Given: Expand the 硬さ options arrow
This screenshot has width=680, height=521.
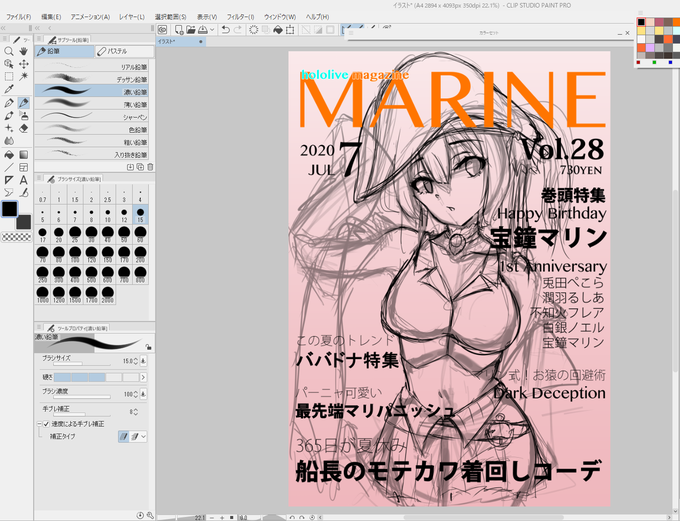Looking at the screenshot, I should click(x=143, y=377).
